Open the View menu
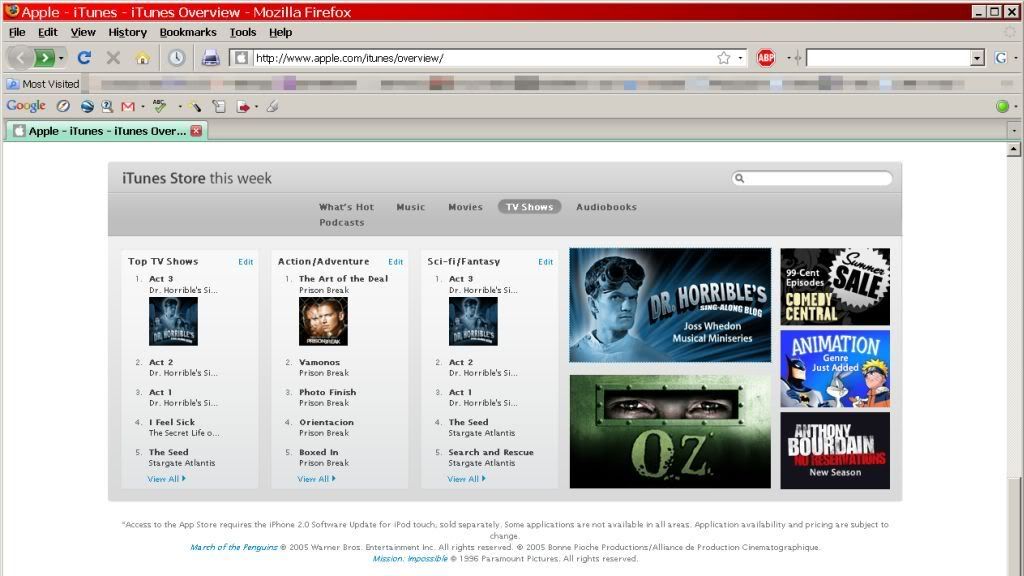 (x=83, y=32)
